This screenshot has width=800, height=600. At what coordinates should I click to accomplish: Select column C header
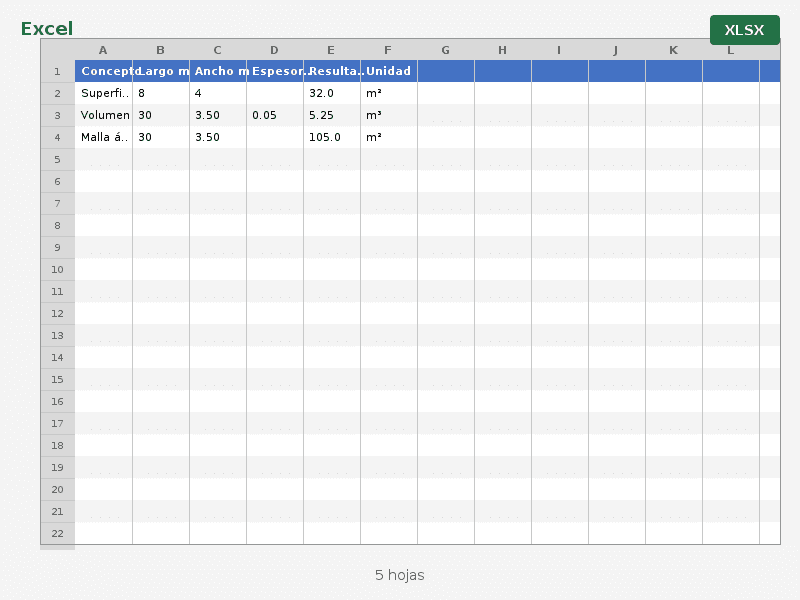pos(218,50)
